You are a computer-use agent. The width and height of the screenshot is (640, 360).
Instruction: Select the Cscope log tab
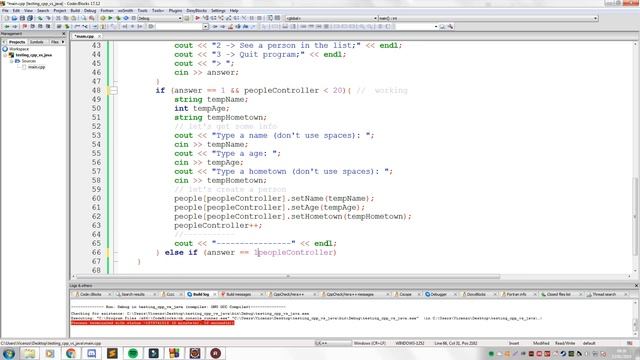pos(405,294)
